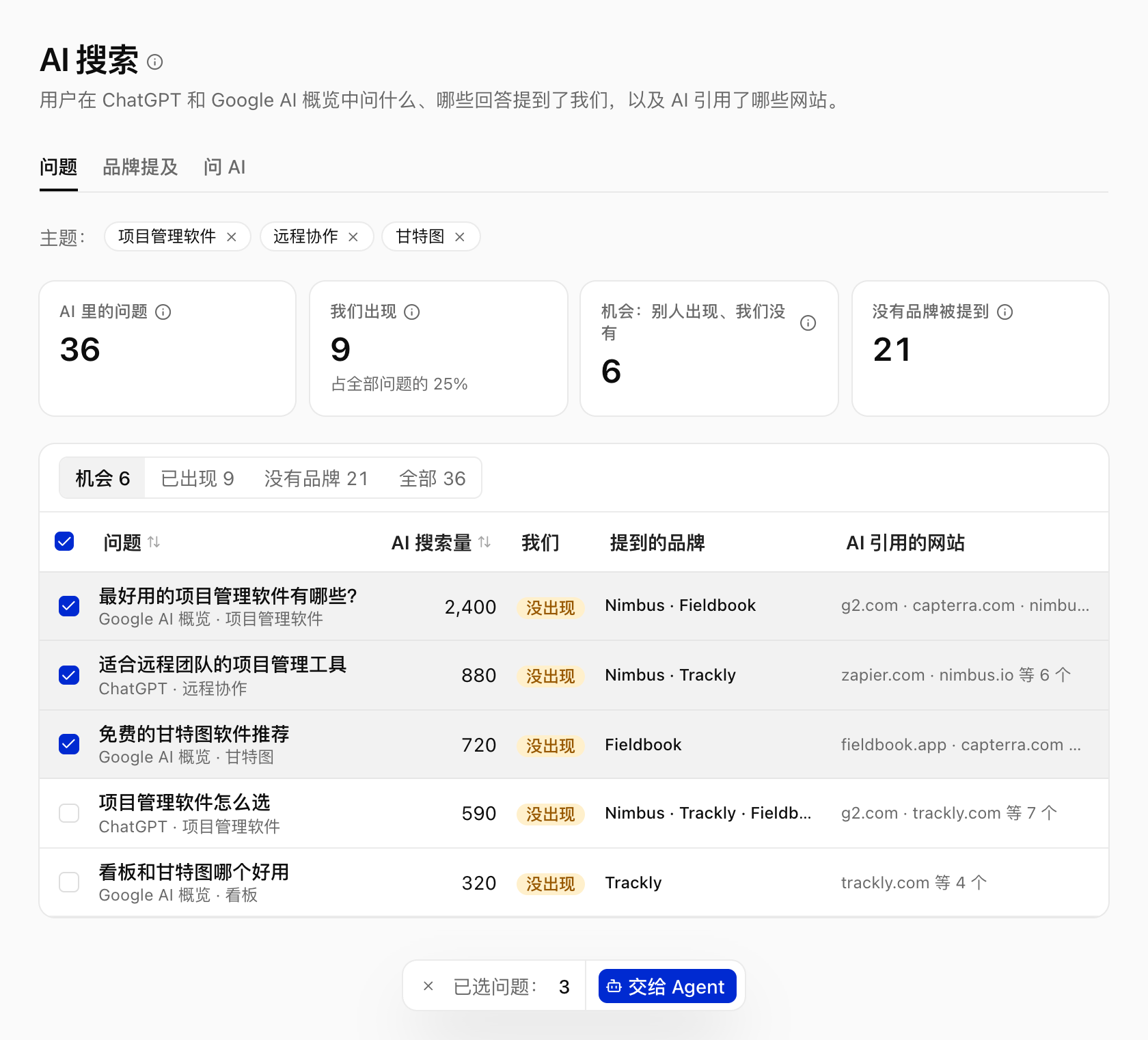The width and height of the screenshot is (1148, 1040).
Task: Select 已出现 9 filter tab
Action: tap(197, 478)
